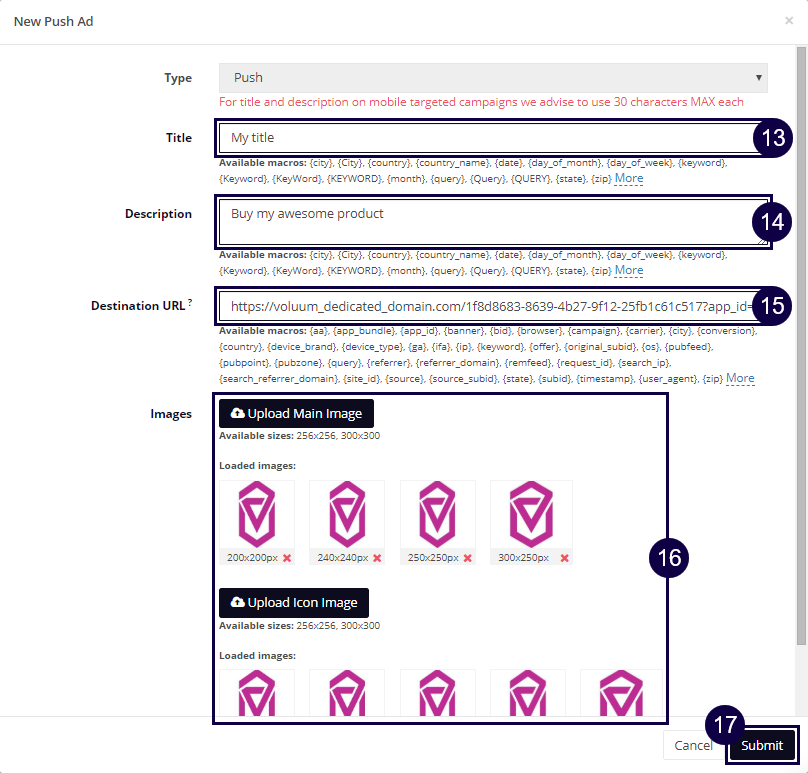Image resolution: width=808 pixels, height=773 pixels.
Task: Submit the new push ad
Action: click(762, 745)
